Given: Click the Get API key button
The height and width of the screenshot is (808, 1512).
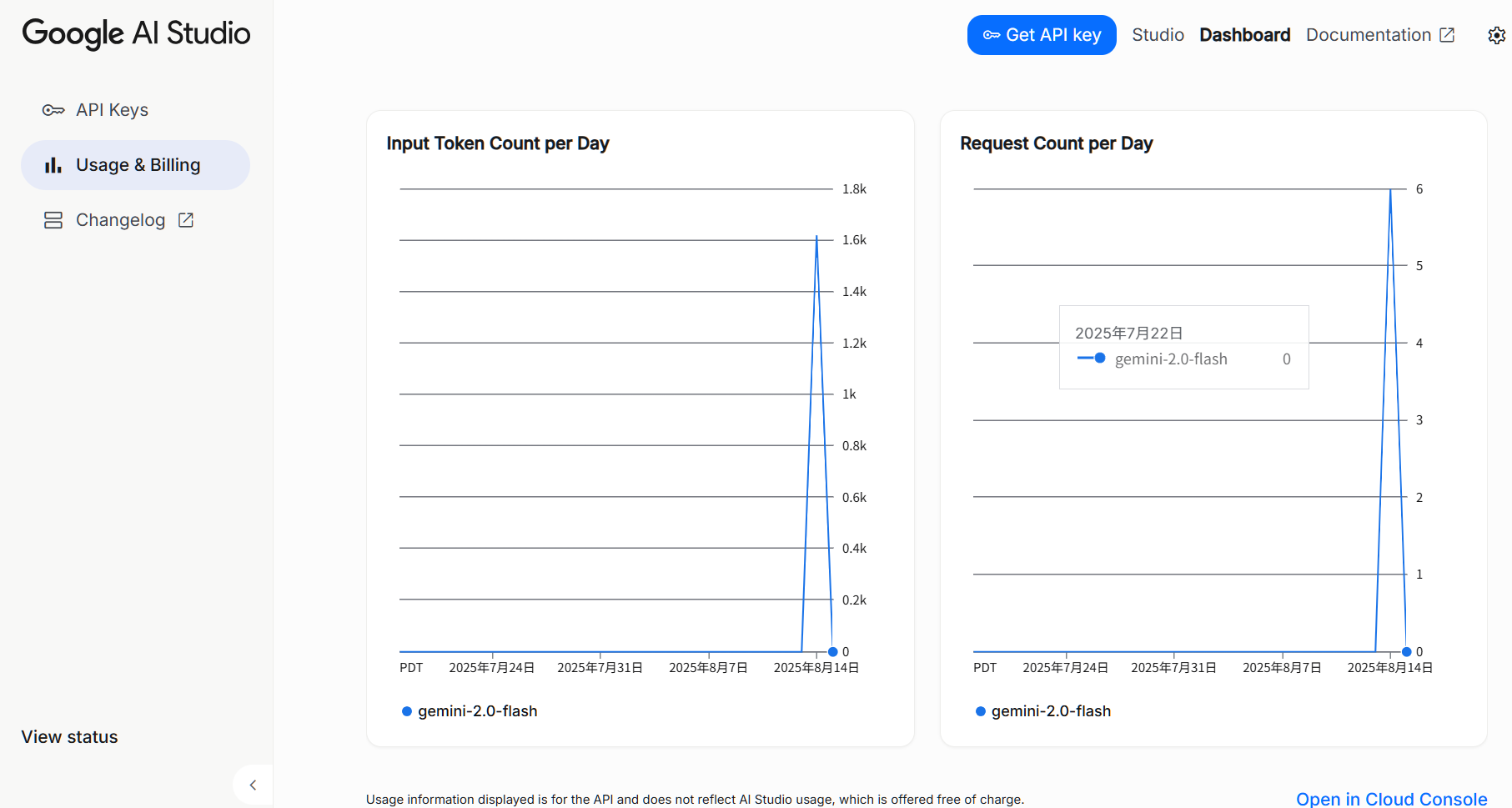Looking at the screenshot, I should coord(1042,35).
